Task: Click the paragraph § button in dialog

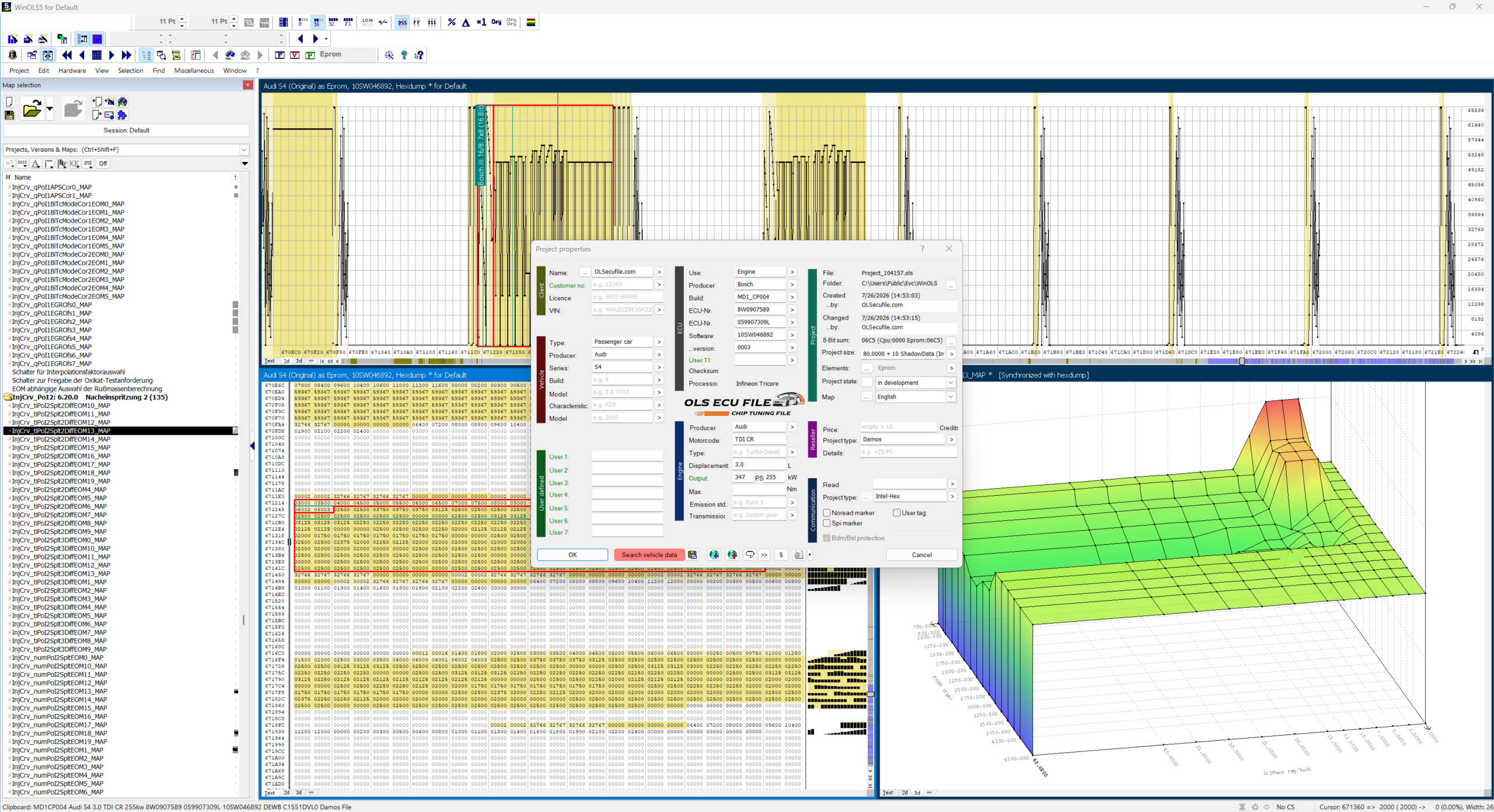Action: [781, 555]
